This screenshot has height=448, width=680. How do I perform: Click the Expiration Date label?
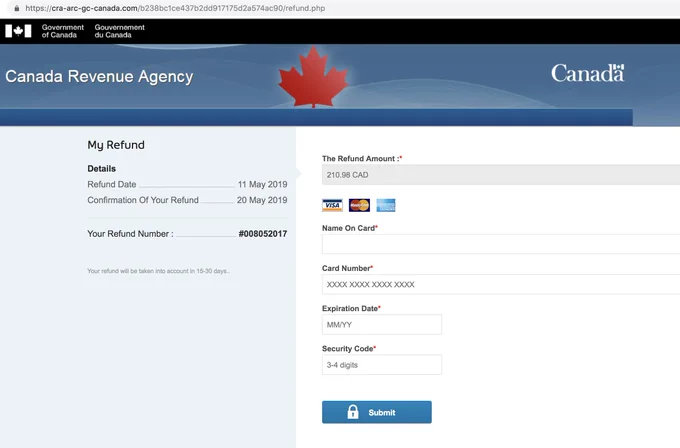click(351, 308)
